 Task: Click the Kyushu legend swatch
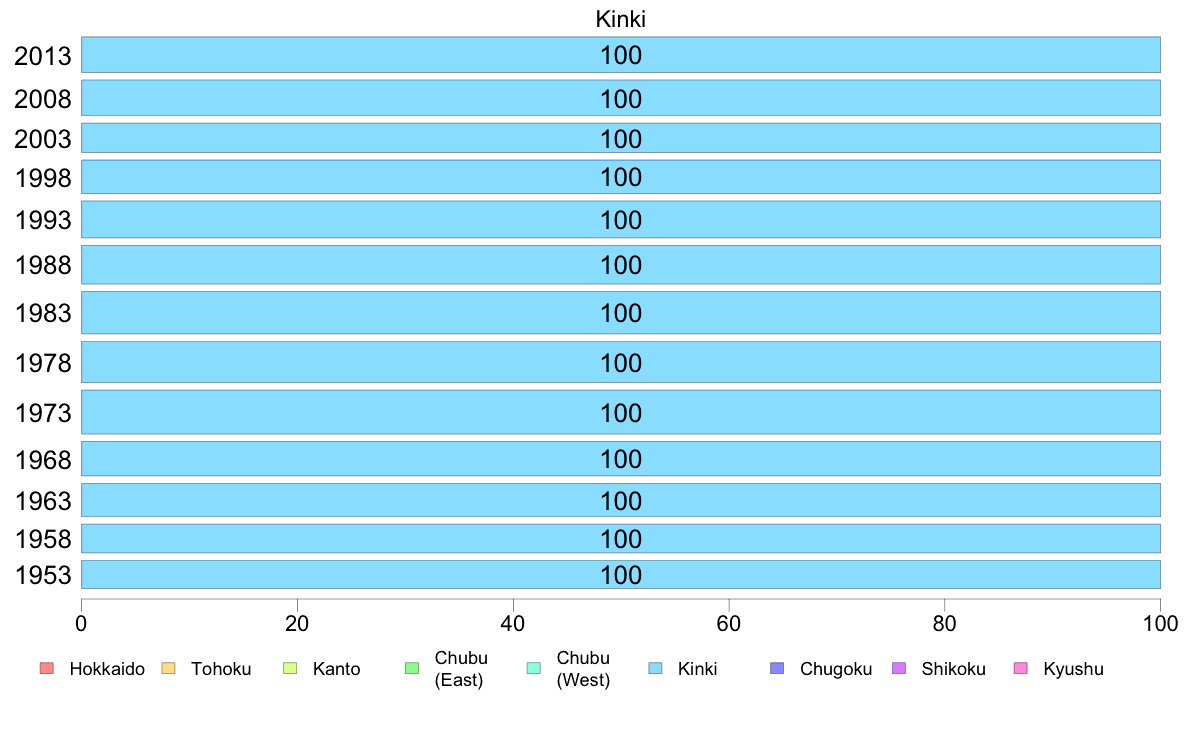(1021, 668)
